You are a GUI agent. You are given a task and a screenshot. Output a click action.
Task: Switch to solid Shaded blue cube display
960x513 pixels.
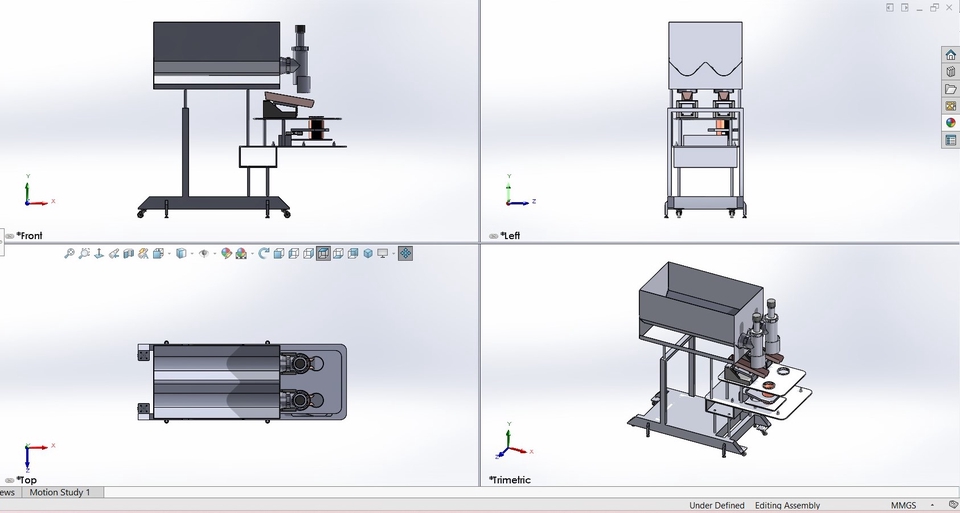click(368, 253)
